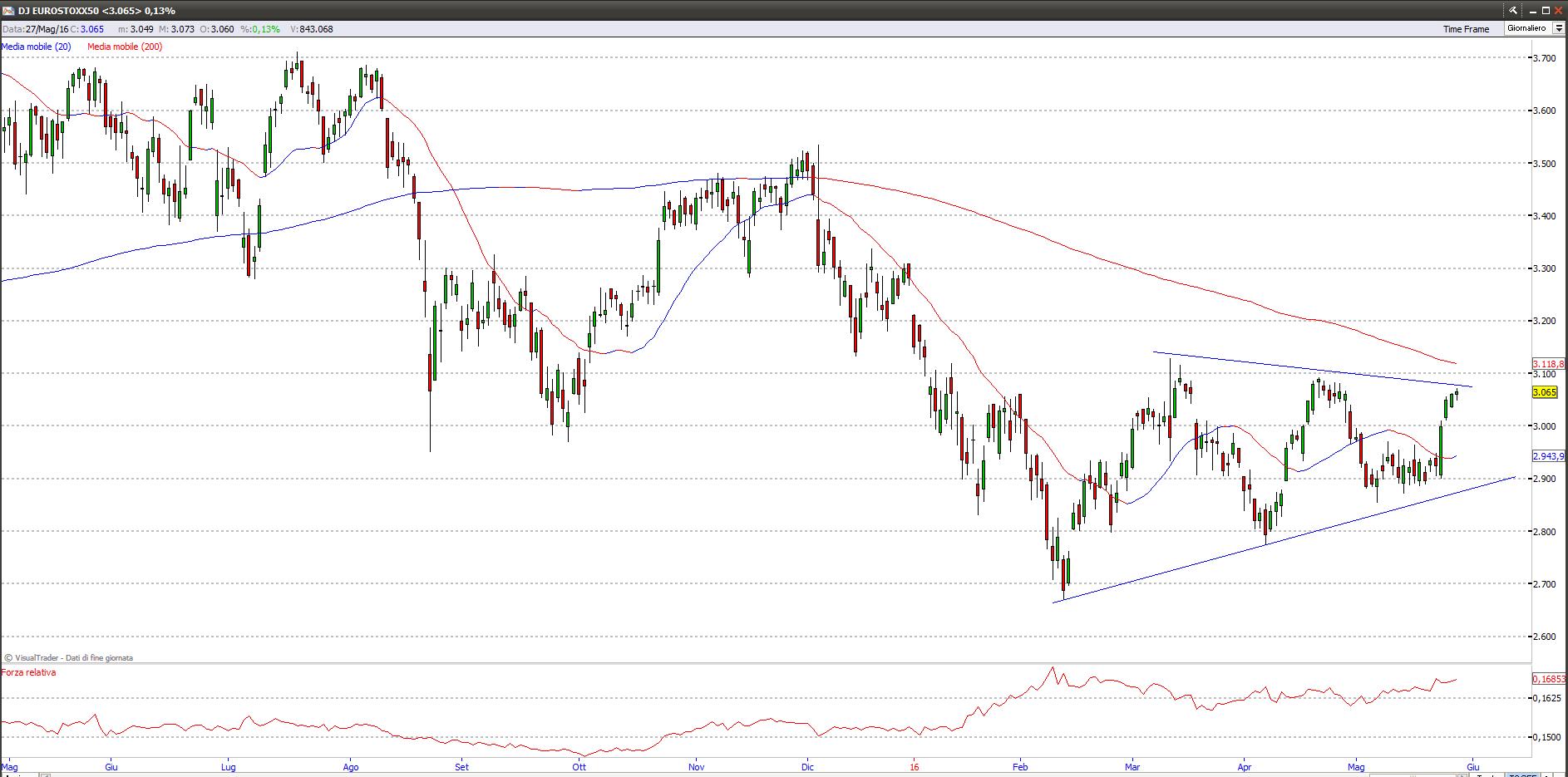Click the ascending lower support trendline
The height and width of the screenshot is (777, 1568).
pos(1284,539)
